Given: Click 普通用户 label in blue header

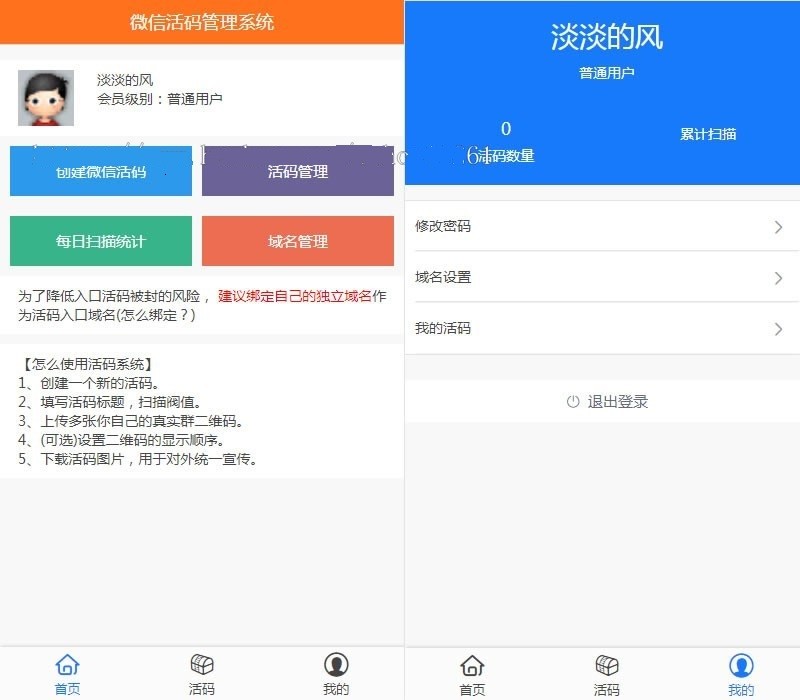Looking at the screenshot, I should pos(607,73).
